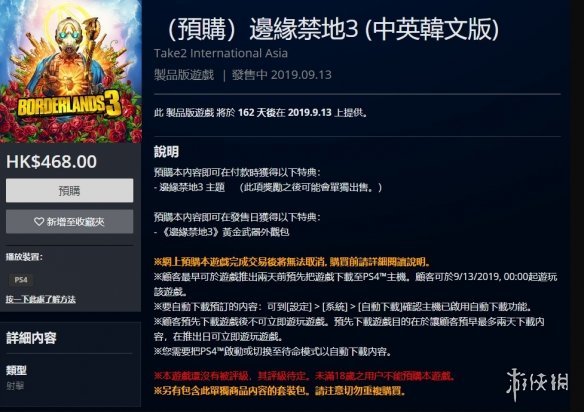Click the publisher Take2 International Asia
Viewport: 584px width, 412px height.
pos(221,54)
